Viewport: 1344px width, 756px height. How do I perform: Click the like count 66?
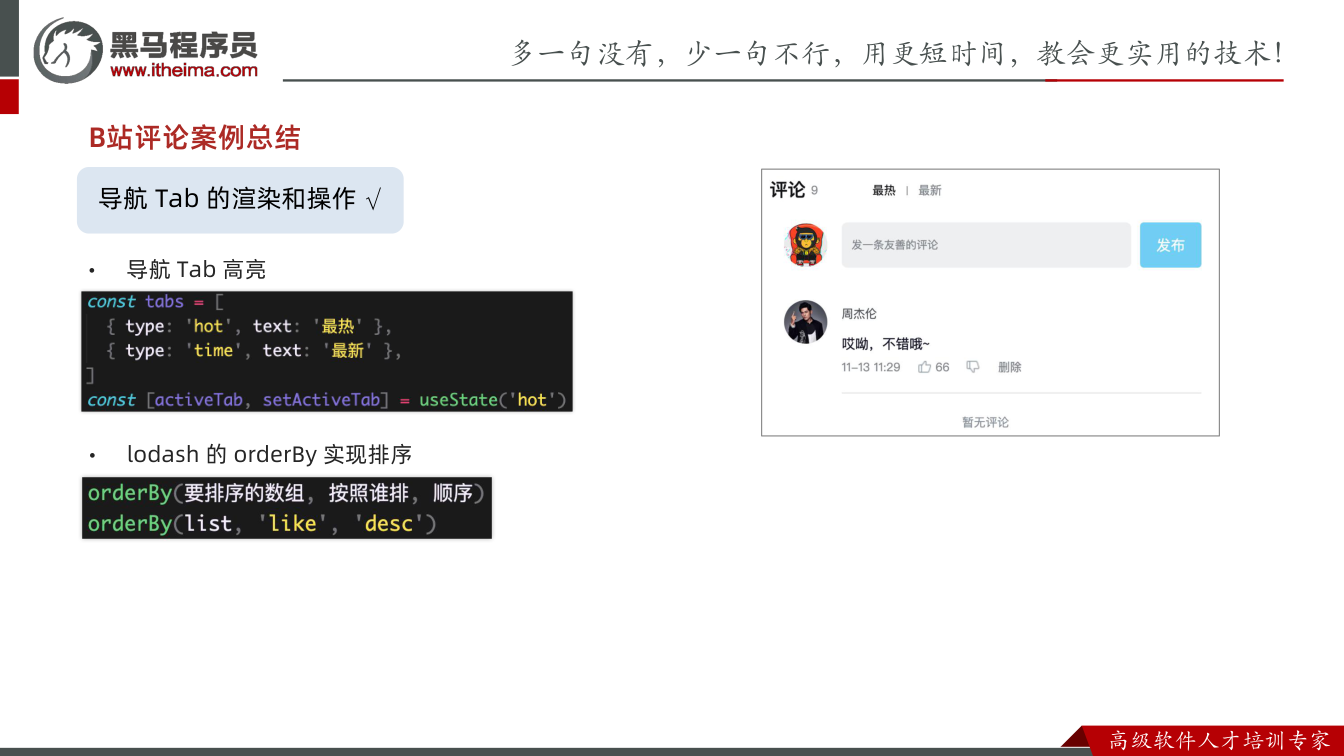(x=942, y=367)
